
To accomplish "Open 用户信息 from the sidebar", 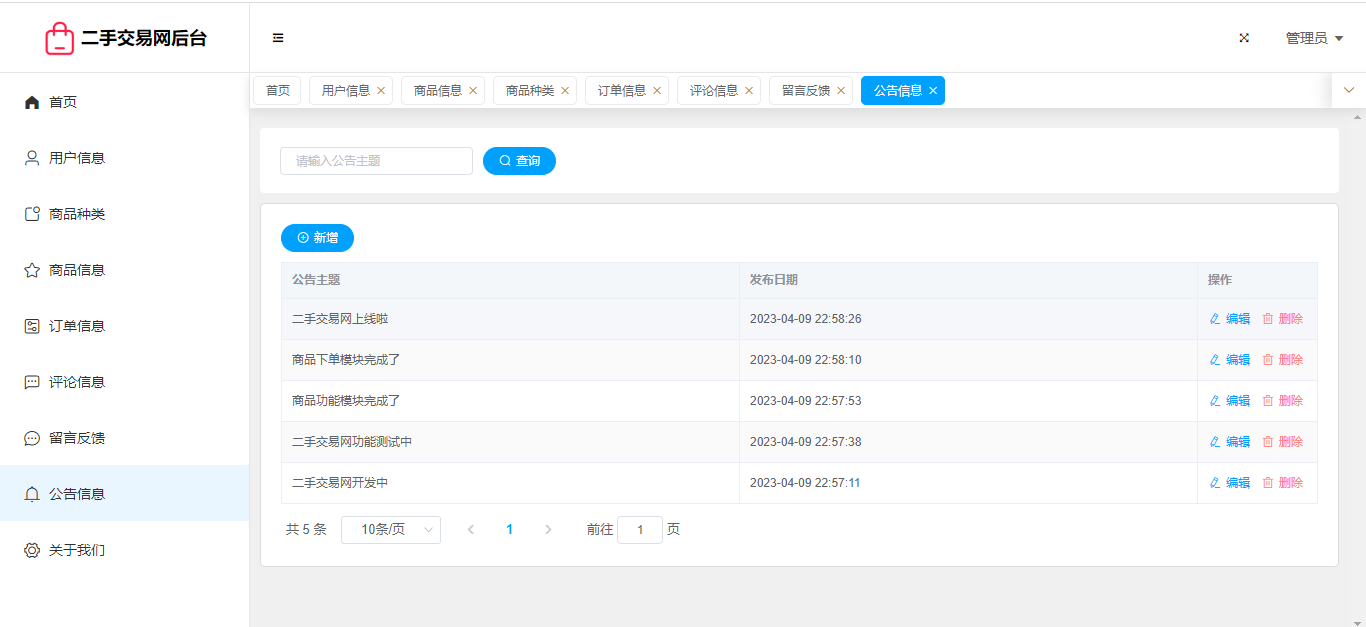I will (76, 158).
